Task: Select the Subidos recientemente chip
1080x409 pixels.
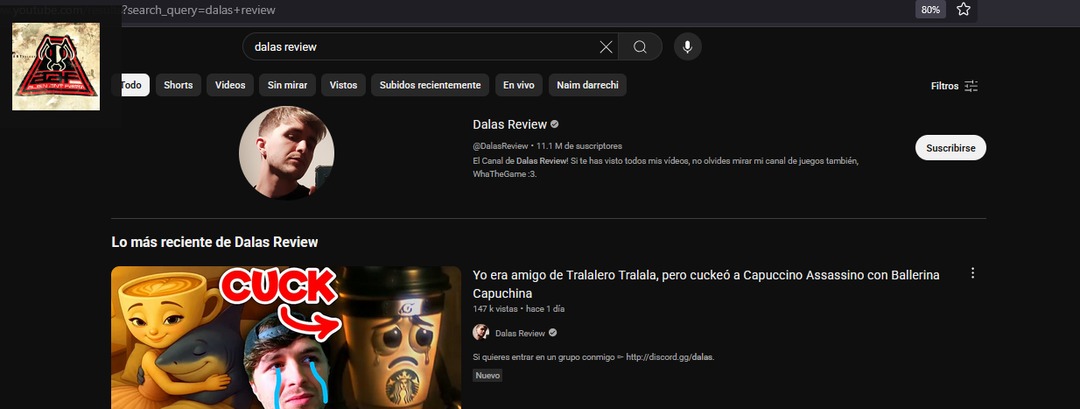Action: (430, 85)
